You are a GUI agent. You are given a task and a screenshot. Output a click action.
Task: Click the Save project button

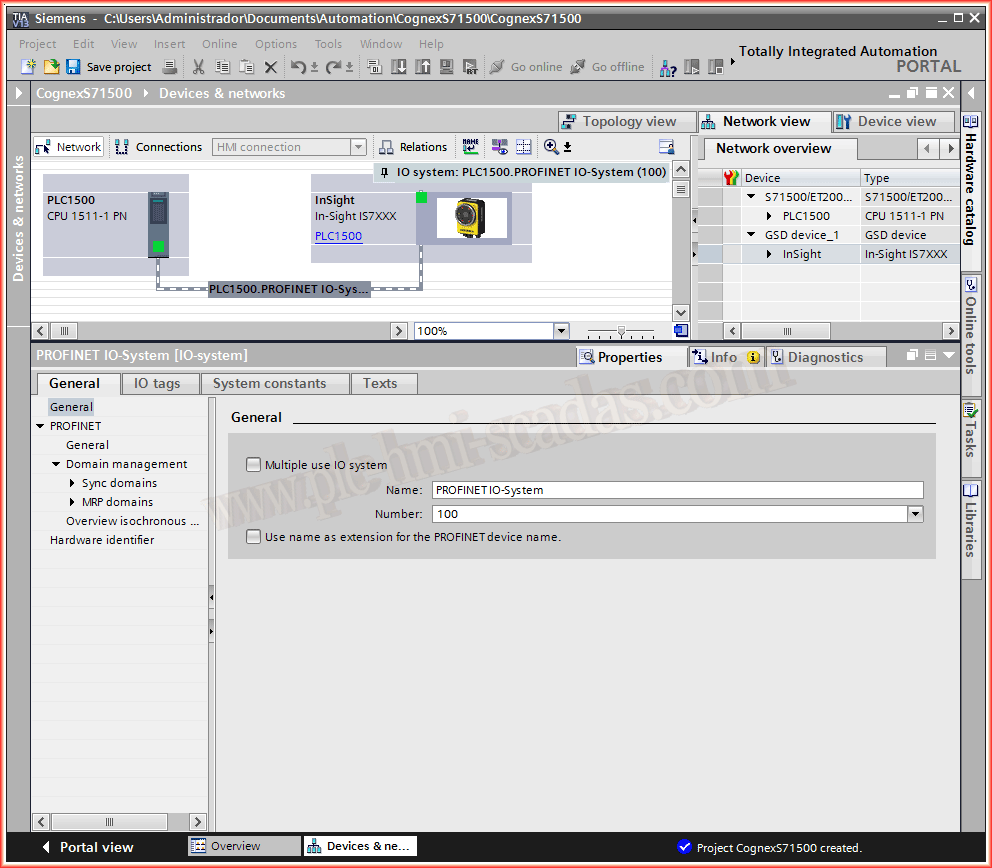coord(109,67)
